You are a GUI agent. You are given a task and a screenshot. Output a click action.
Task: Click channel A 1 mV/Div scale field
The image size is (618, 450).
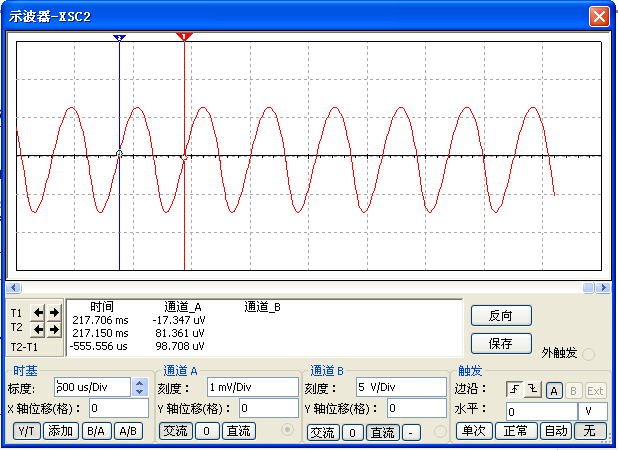252,387
